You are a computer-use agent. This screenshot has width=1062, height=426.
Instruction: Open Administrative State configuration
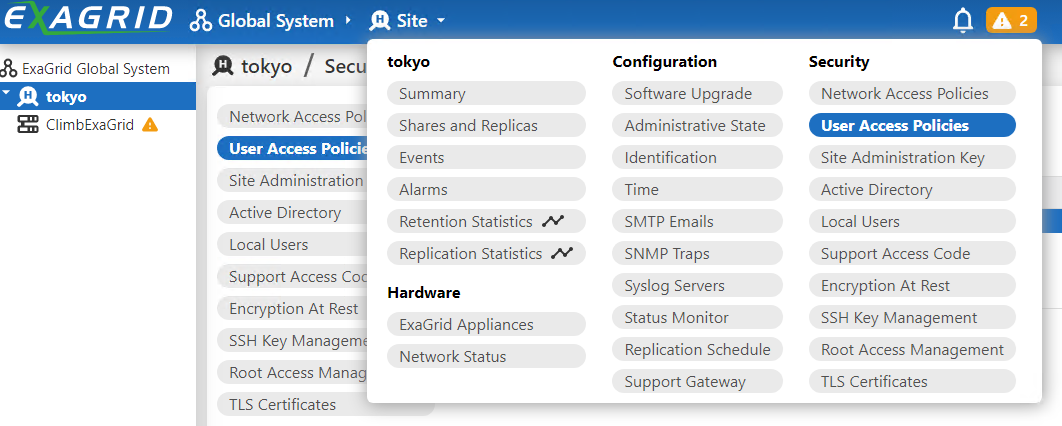(x=698, y=125)
